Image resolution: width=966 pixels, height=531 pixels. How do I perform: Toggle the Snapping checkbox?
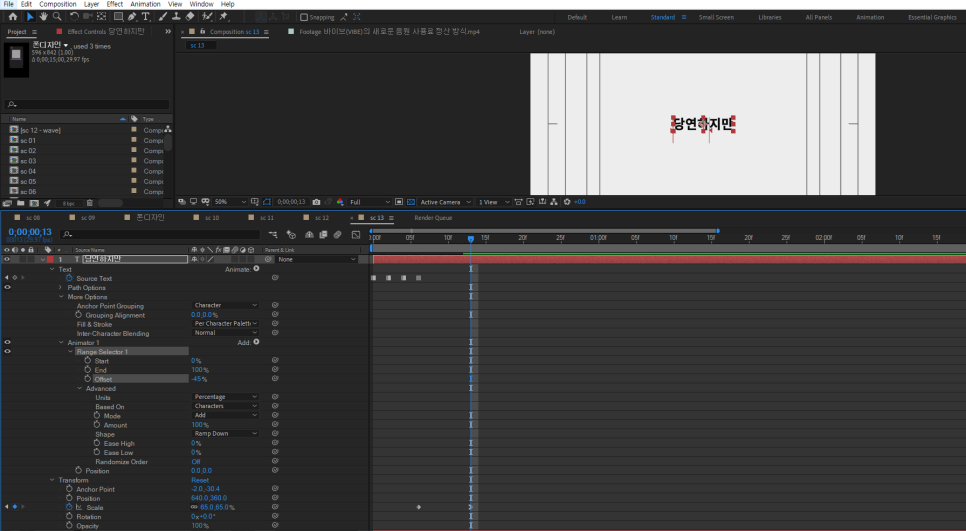(304, 17)
